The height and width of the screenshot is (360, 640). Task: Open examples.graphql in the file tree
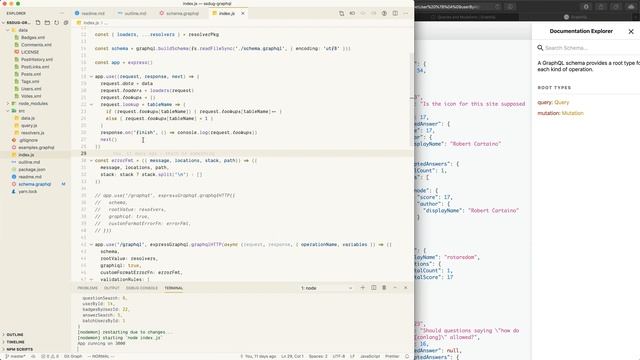(x=36, y=148)
